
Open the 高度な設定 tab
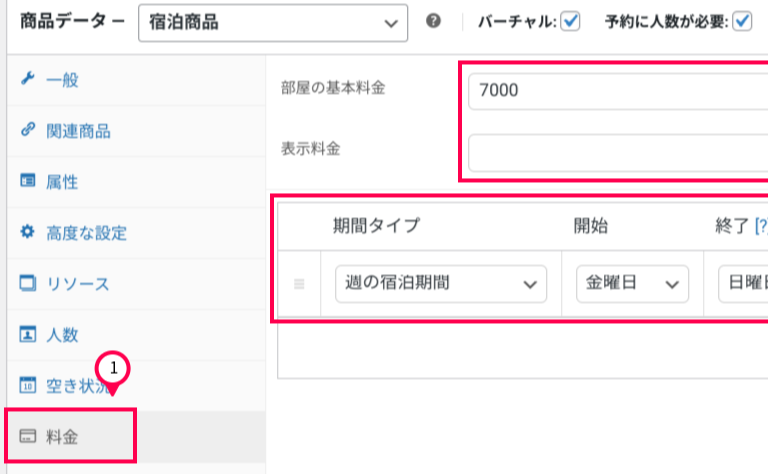[86, 233]
